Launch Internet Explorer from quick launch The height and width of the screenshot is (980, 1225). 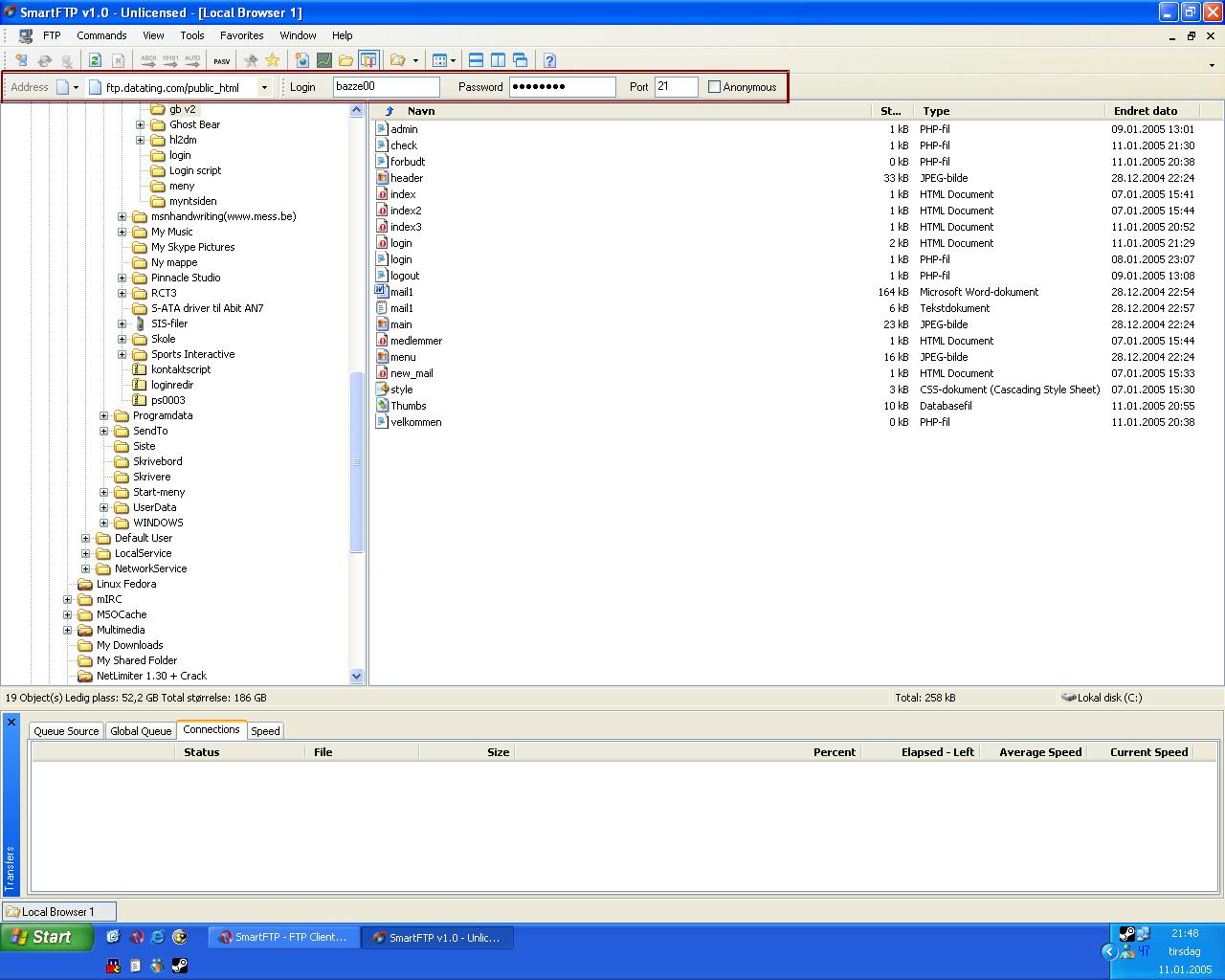point(157,937)
